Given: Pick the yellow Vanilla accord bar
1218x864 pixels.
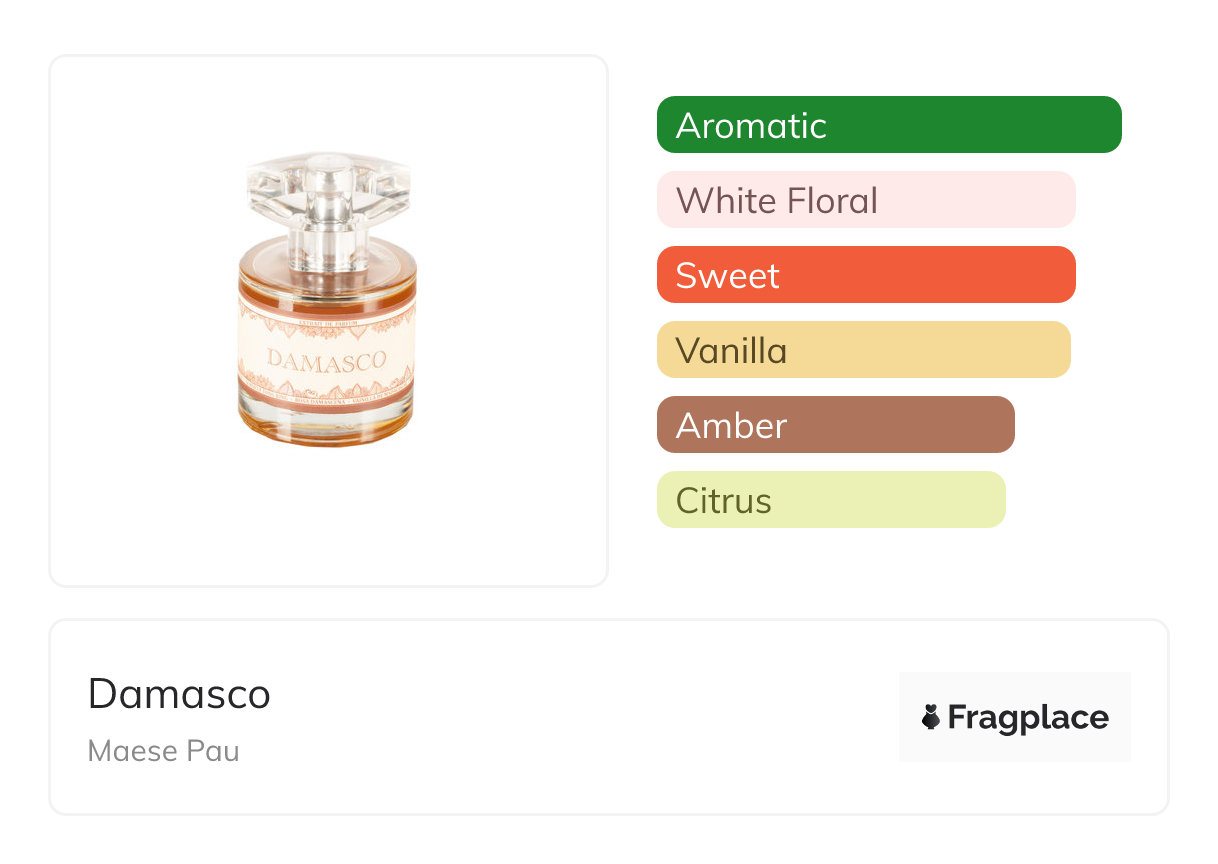Looking at the screenshot, I should 863,350.
